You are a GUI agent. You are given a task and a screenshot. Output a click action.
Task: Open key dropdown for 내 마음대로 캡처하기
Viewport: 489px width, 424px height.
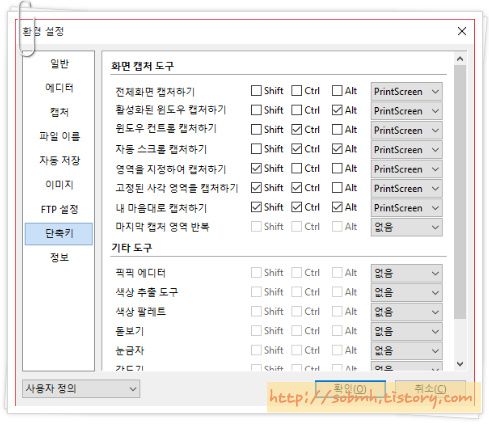[x=407, y=208]
